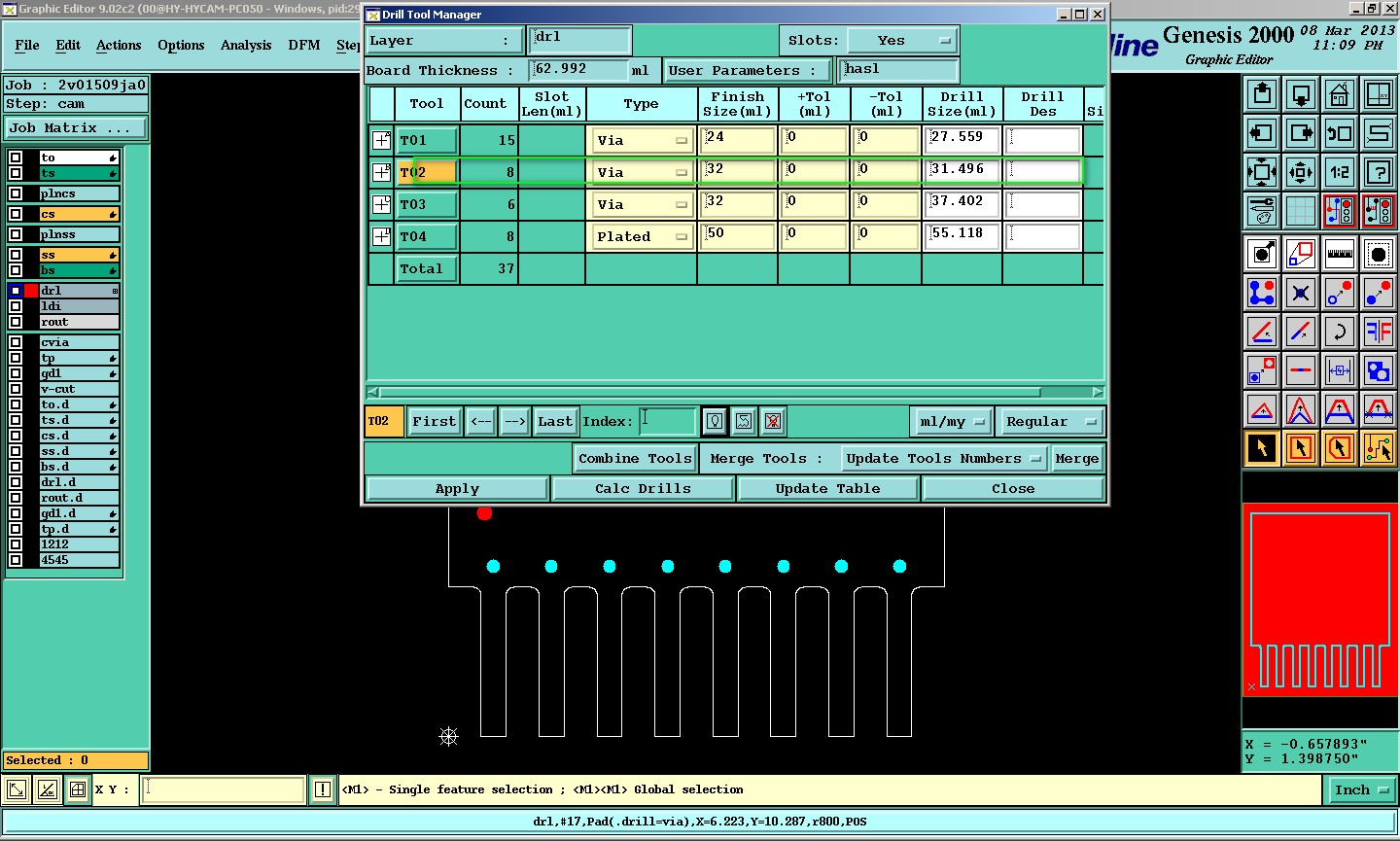Toggle visibility box for layer '4545'

click(x=16, y=560)
